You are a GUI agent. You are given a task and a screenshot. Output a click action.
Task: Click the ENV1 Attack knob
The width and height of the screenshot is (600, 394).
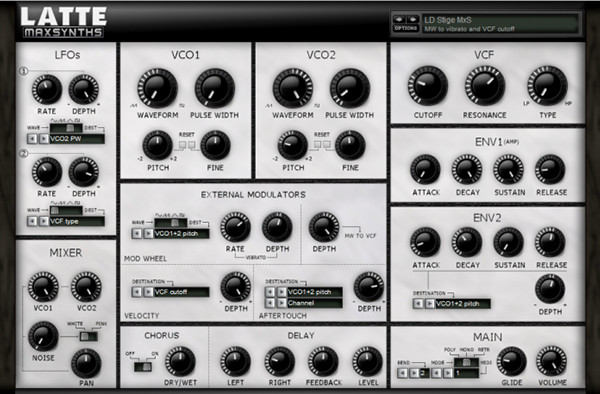(x=425, y=169)
